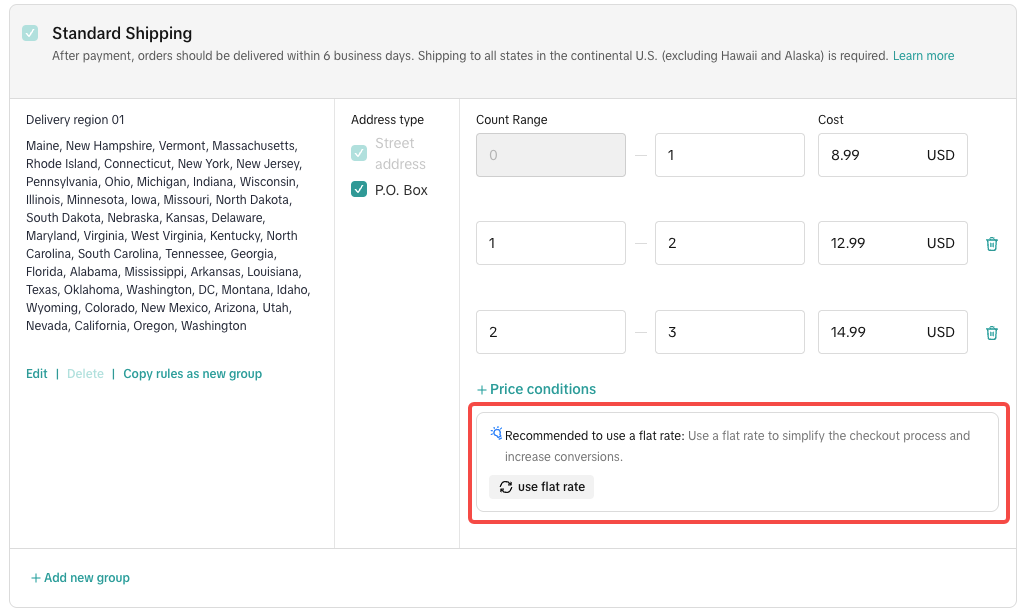
Task: Click second row lower count field
Action: (550, 243)
